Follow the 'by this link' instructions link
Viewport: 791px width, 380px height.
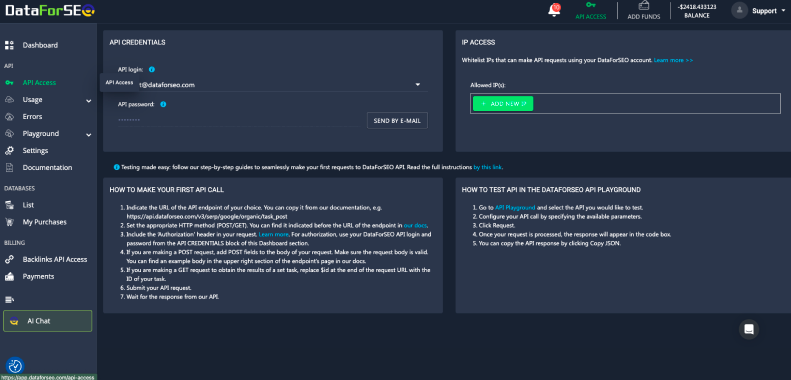[x=487, y=167]
